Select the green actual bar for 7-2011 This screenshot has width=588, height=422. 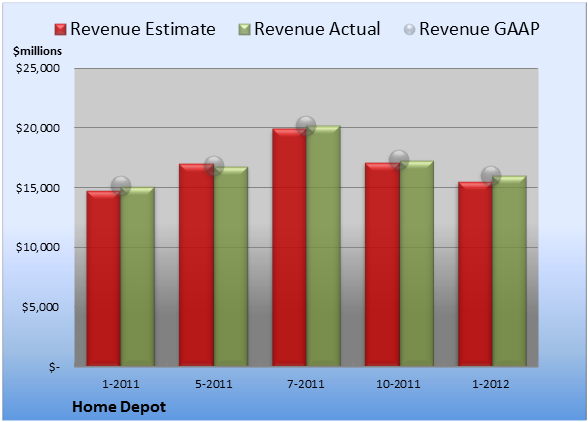tap(323, 246)
